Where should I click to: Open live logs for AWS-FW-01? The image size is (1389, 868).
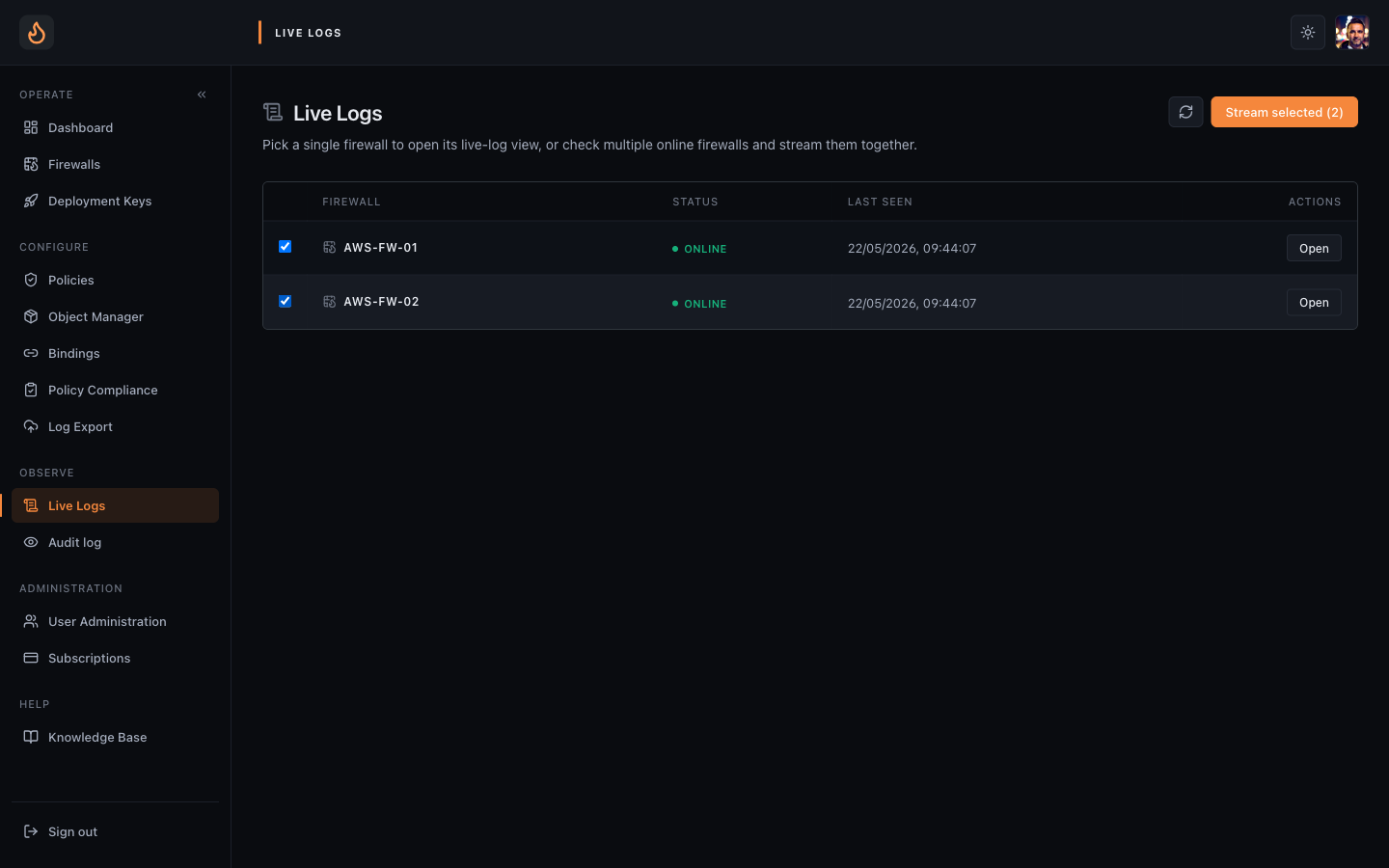coord(1314,248)
